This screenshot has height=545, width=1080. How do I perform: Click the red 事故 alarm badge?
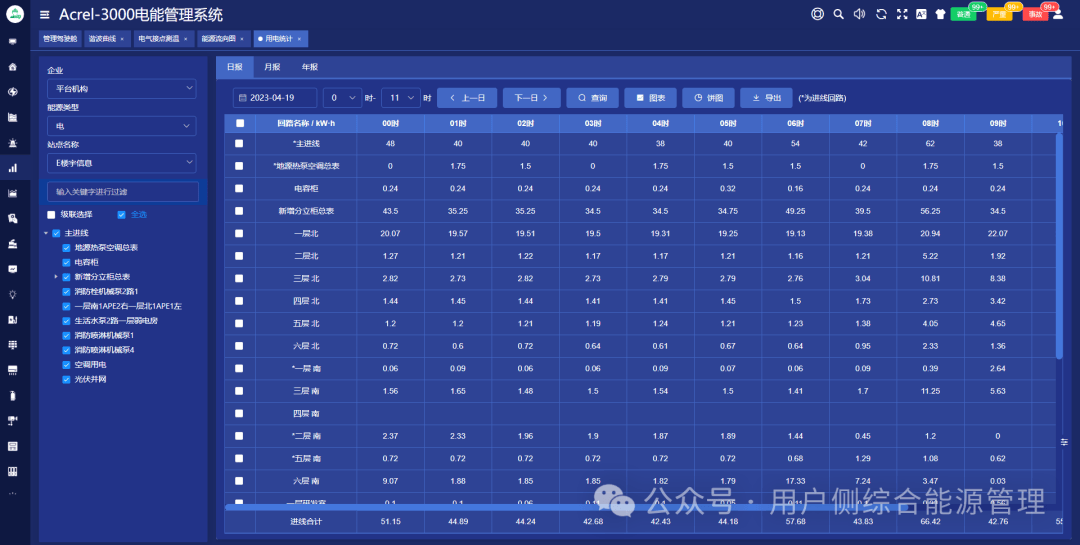1035,14
